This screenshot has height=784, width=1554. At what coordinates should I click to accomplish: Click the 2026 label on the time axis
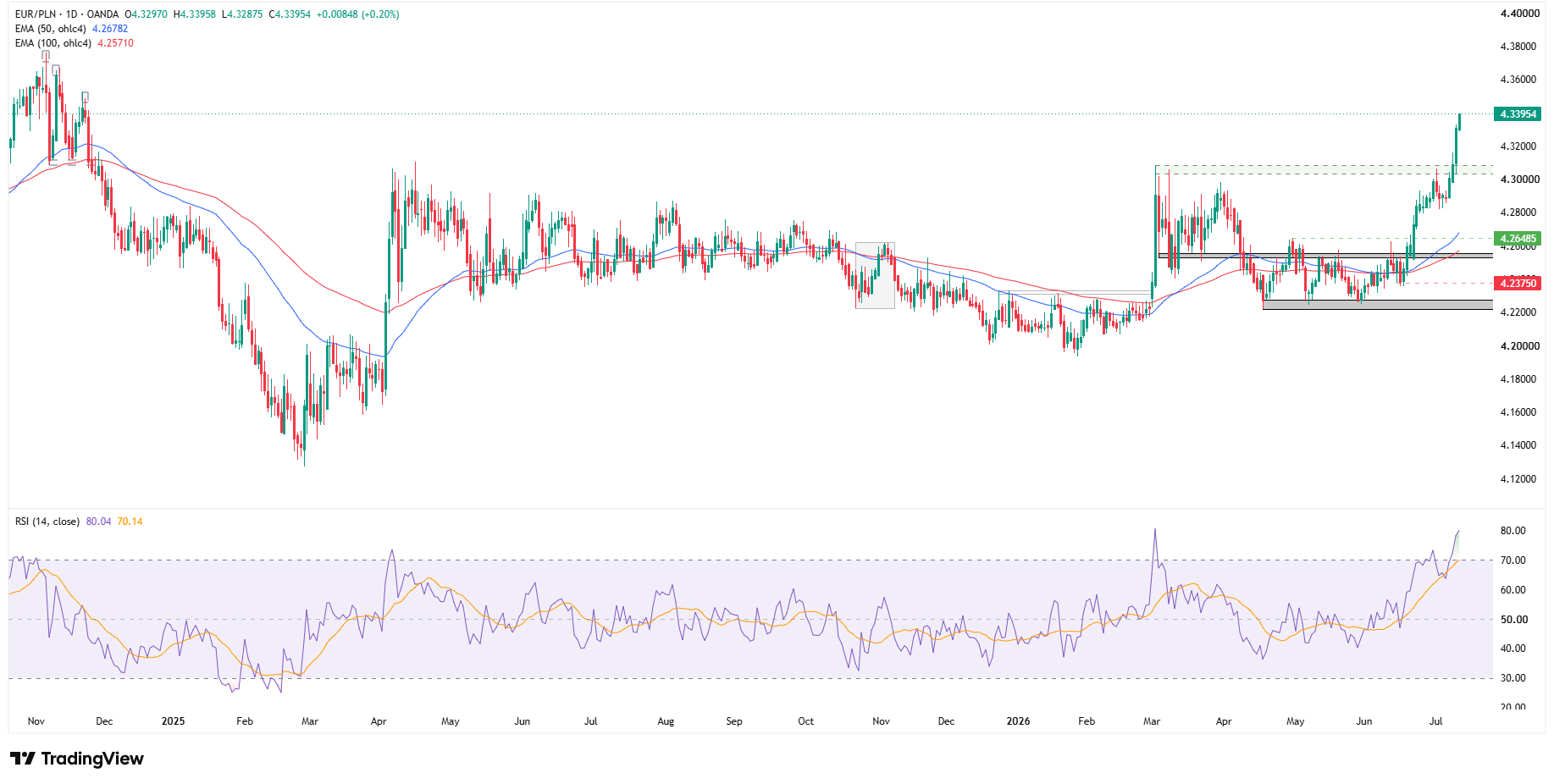click(x=1018, y=721)
